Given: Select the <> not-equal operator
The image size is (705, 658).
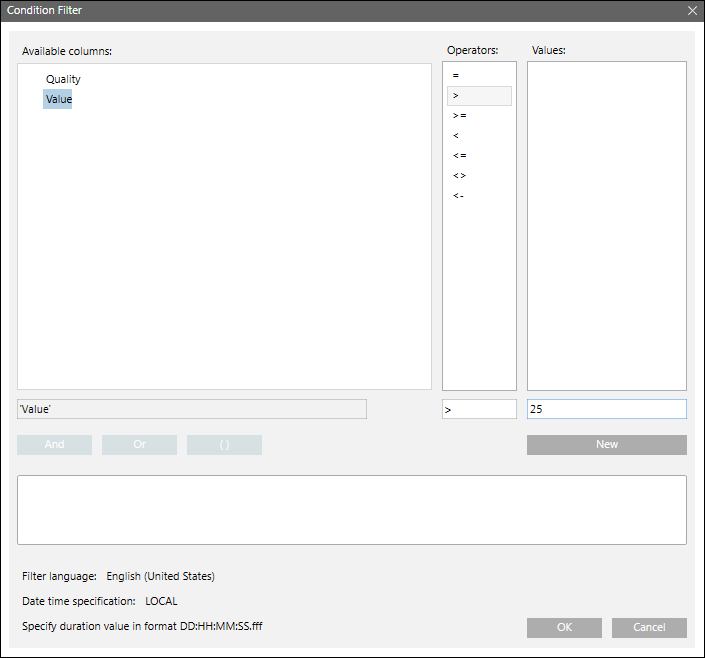Looking at the screenshot, I should coord(459,176).
